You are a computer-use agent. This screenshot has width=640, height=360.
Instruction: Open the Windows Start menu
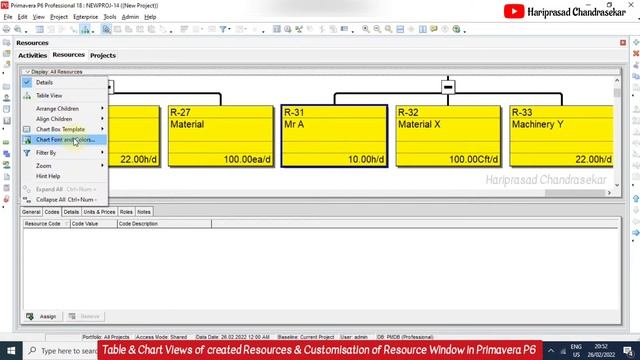(11, 351)
